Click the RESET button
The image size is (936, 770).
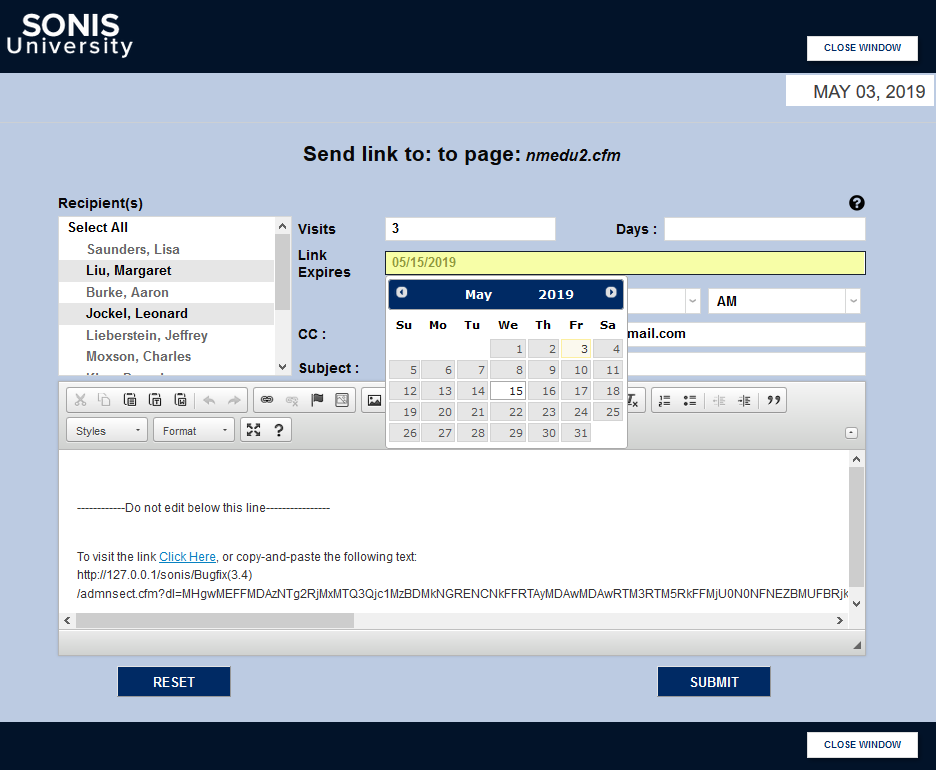(174, 682)
